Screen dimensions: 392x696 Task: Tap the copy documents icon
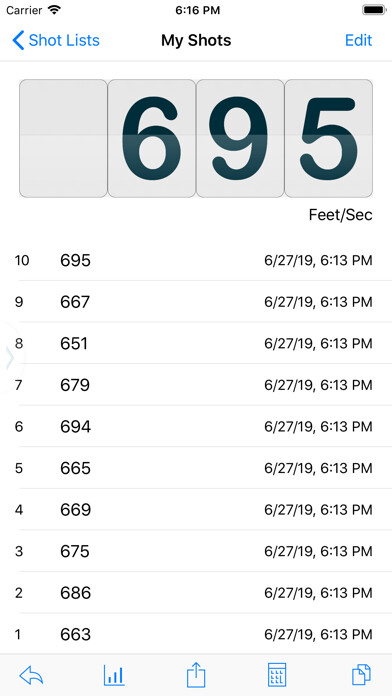(x=361, y=675)
